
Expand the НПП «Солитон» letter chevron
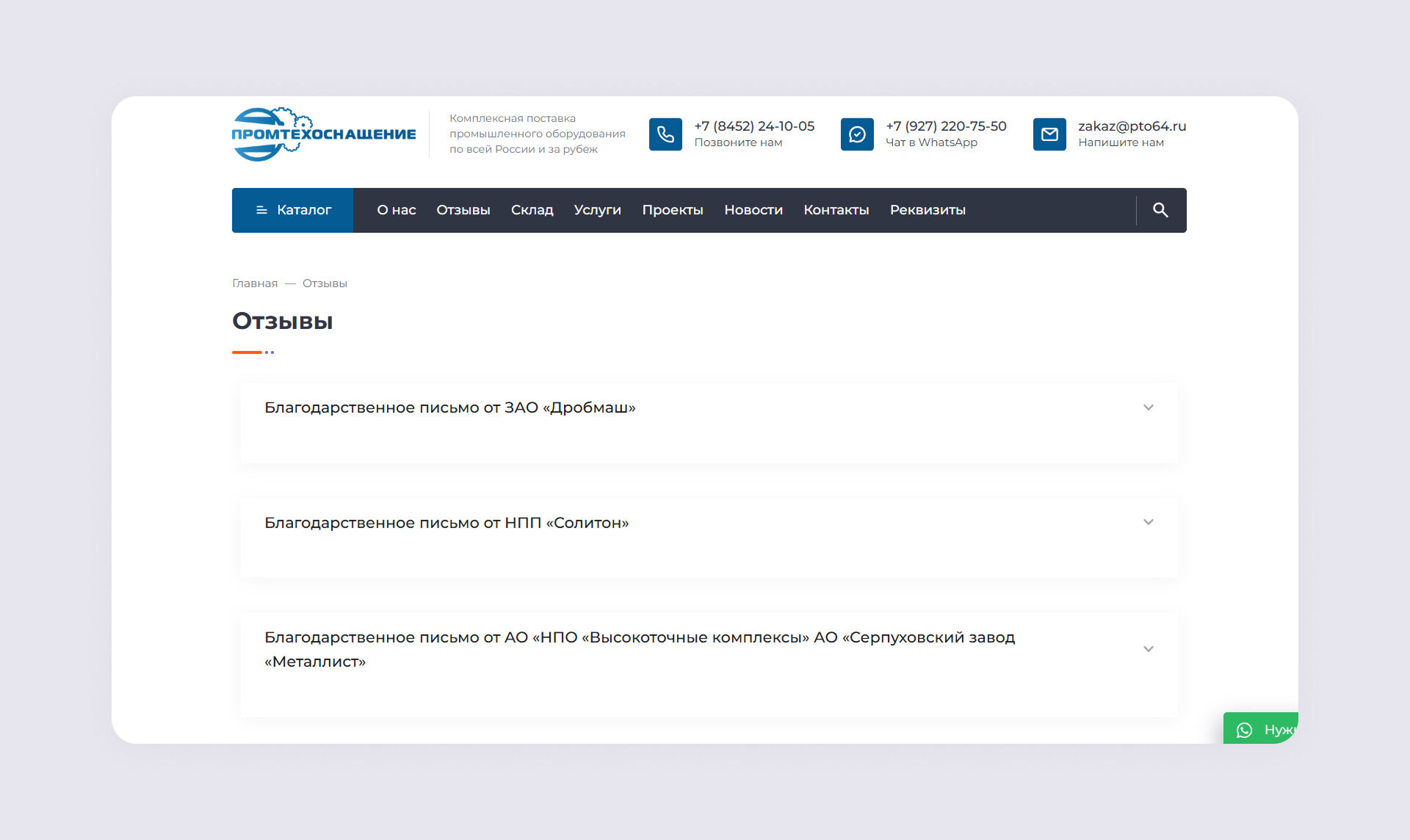click(1149, 522)
